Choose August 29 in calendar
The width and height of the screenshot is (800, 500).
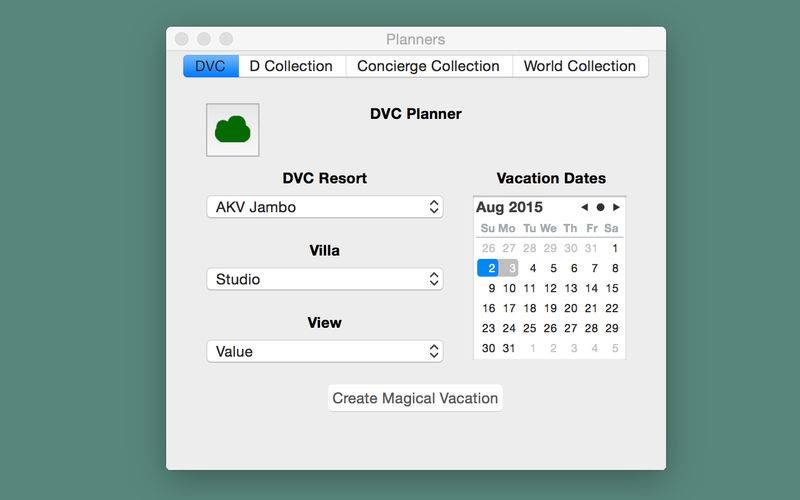point(612,328)
